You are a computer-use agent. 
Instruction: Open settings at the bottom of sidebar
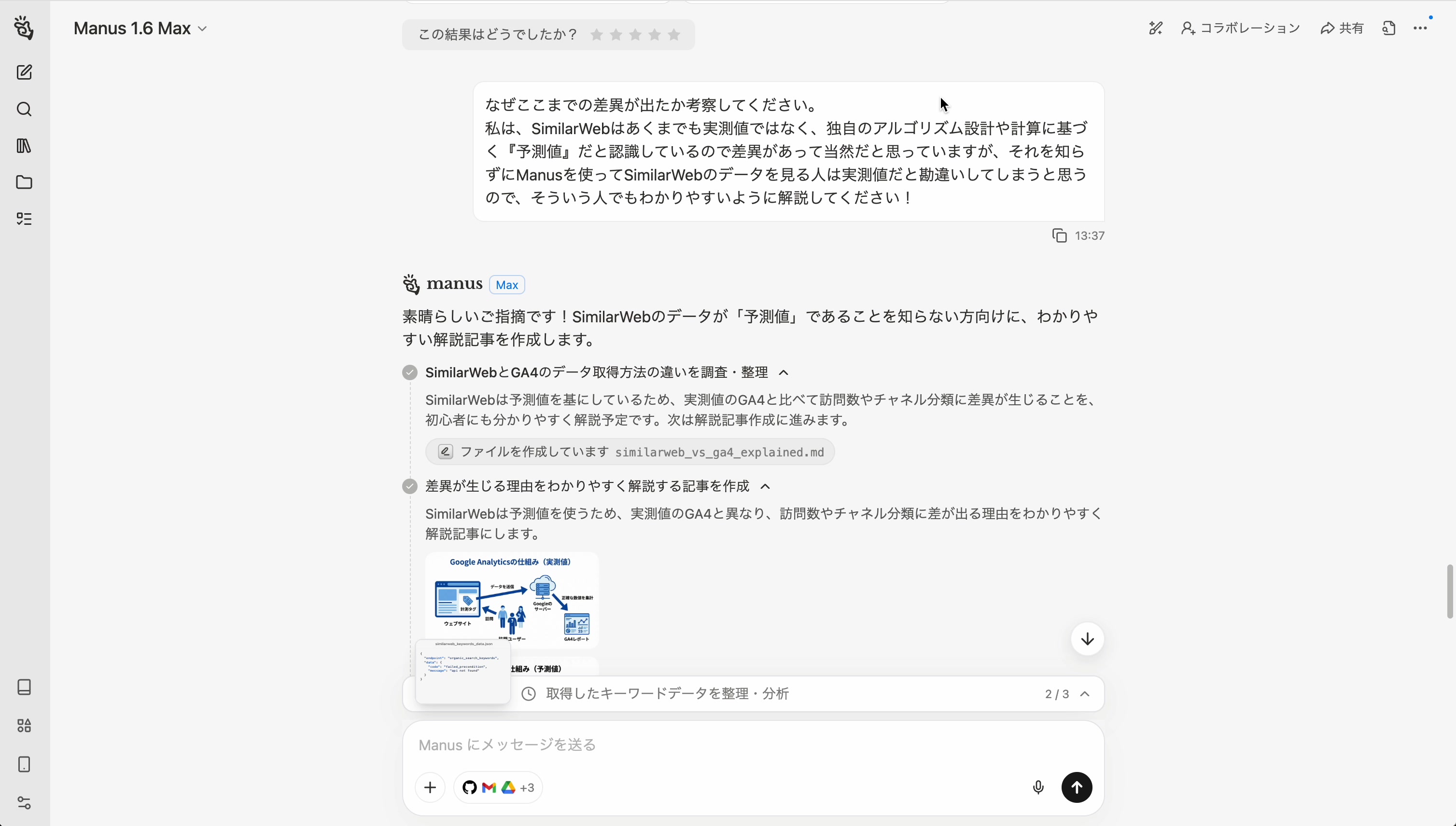(24, 802)
